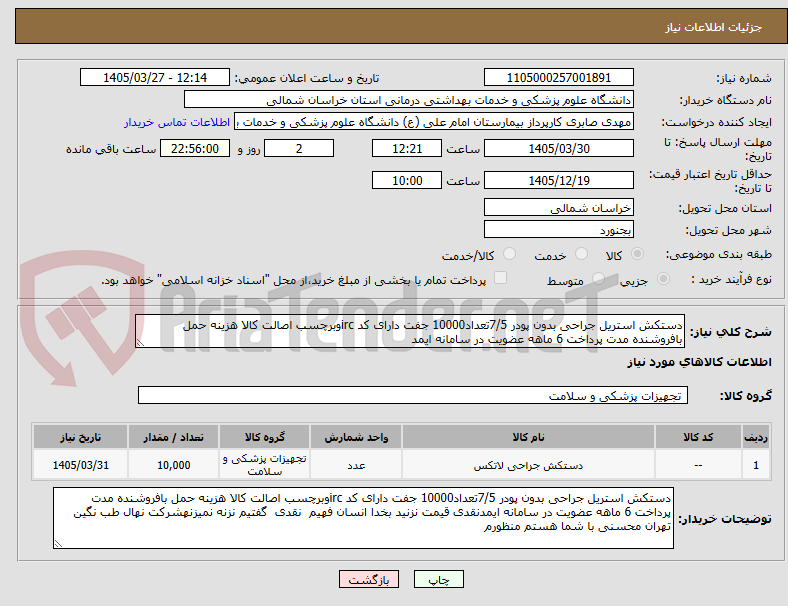Click the چاپ (print) button
Image resolution: width=788 pixels, height=606 pixels.
click(438, 579)
